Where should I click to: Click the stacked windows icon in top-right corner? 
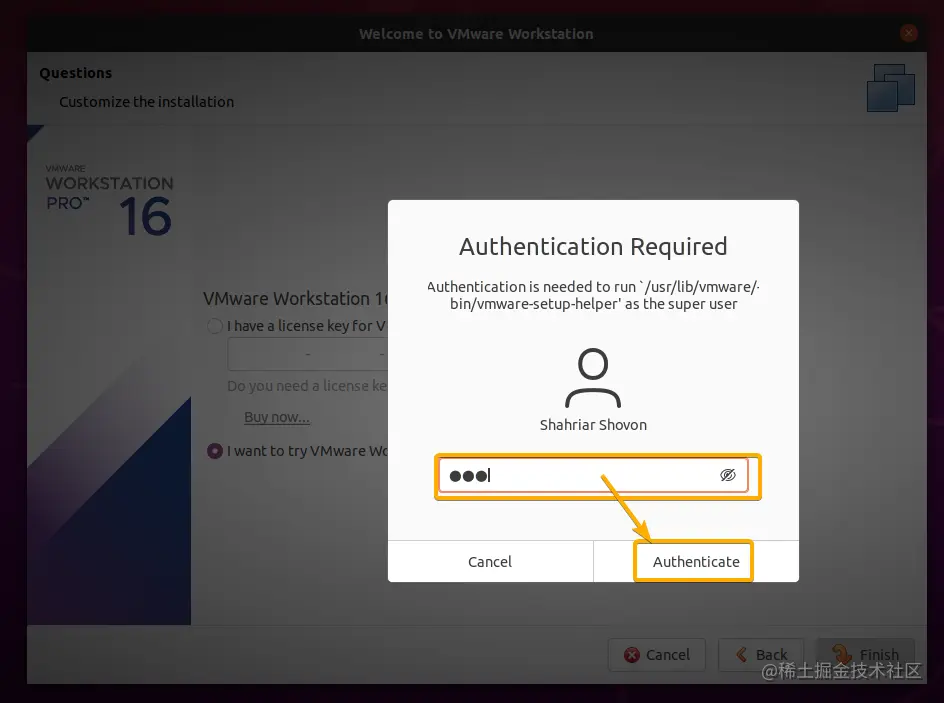click(x=890, y=87)
